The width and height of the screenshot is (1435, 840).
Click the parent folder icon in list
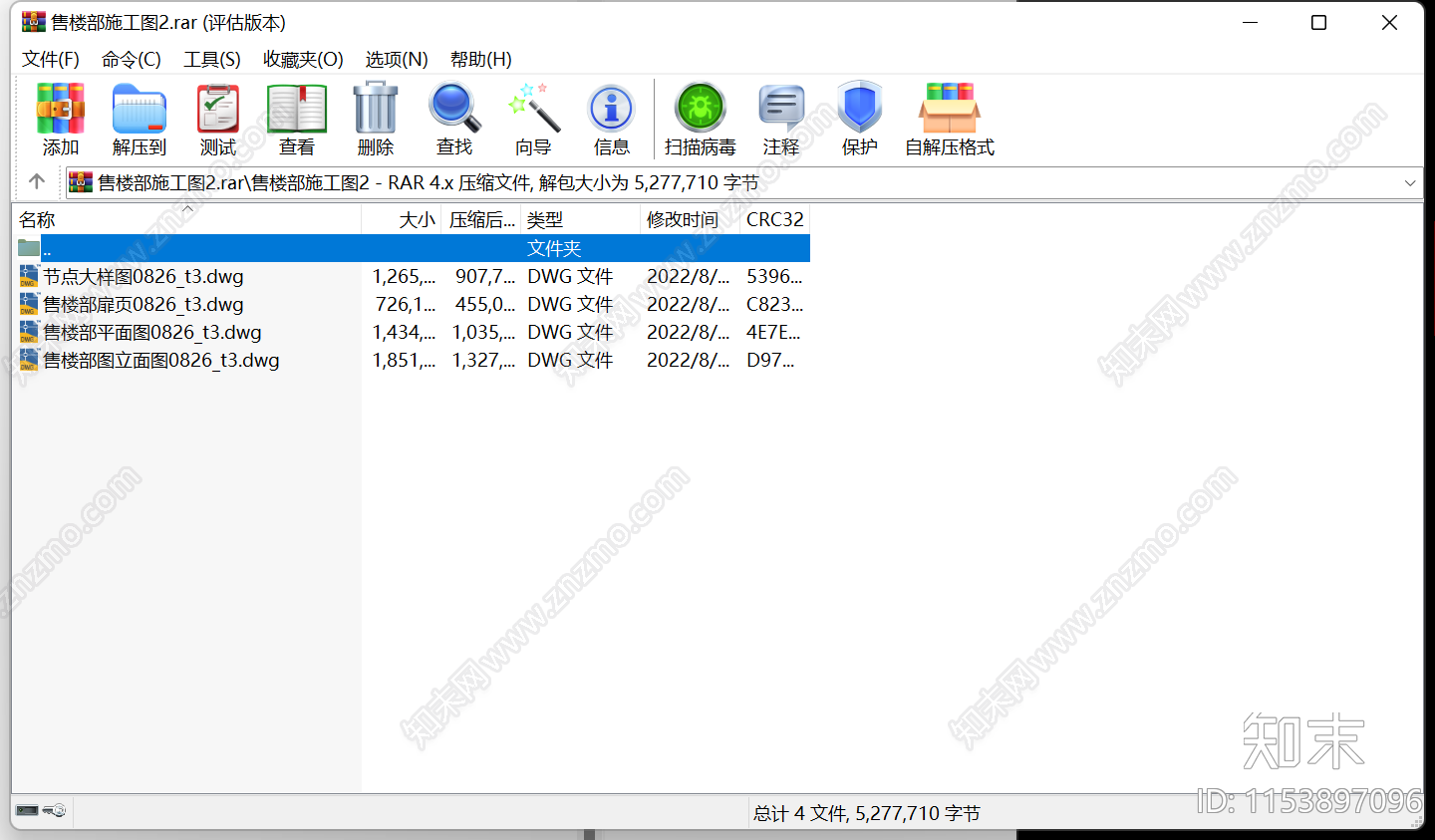coord(29,248)
